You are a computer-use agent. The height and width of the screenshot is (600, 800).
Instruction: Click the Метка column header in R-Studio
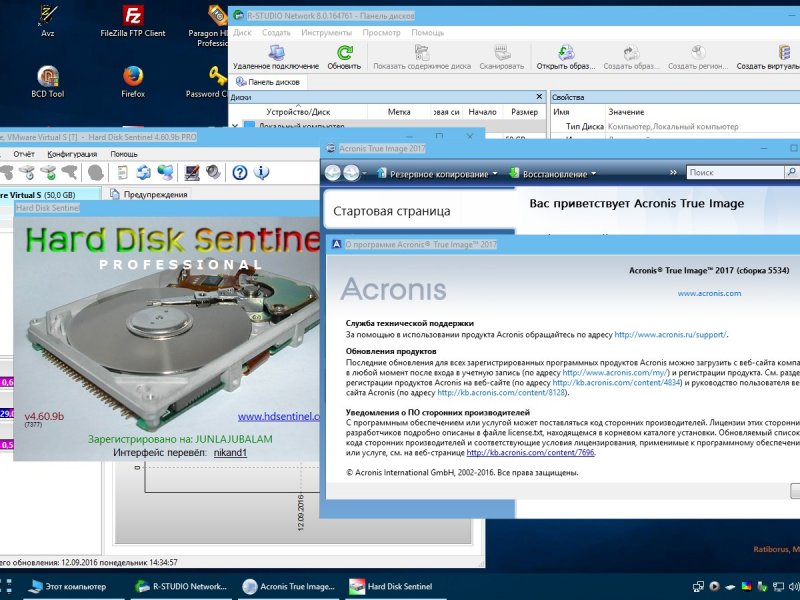pyautogui.click(x=399, y=112)
